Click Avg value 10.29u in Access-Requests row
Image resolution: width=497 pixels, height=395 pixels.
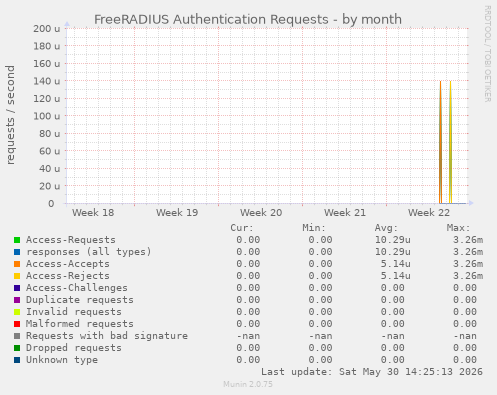[393, 240]
